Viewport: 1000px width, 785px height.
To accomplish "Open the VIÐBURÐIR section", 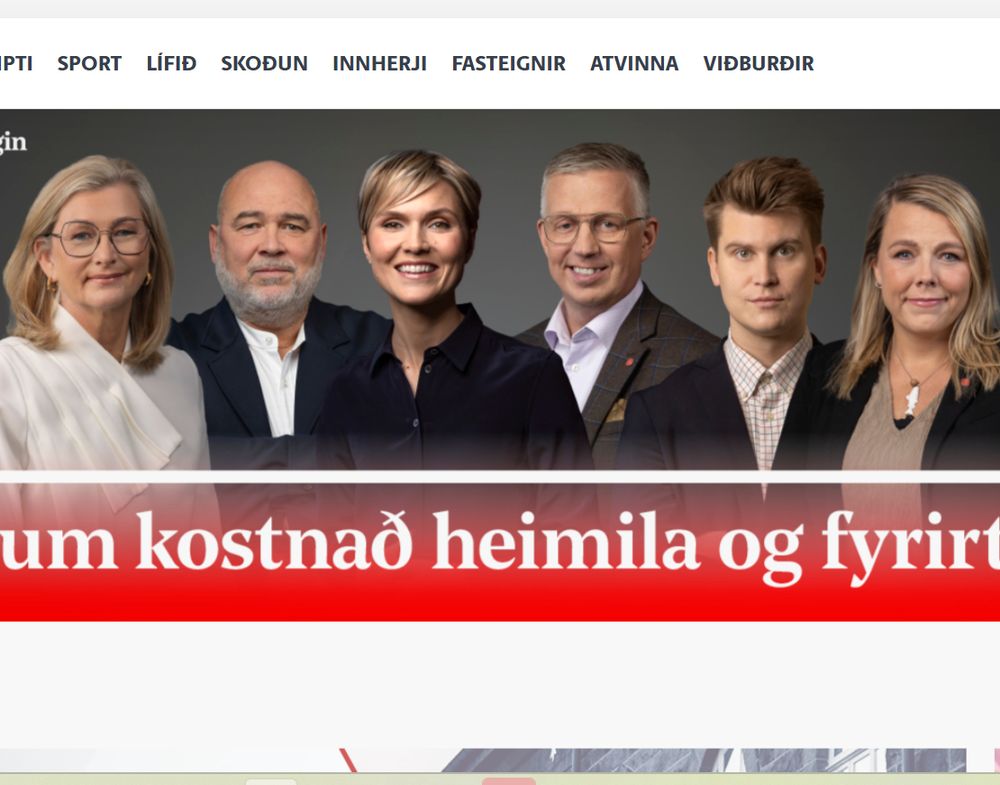I will point(758,63).
